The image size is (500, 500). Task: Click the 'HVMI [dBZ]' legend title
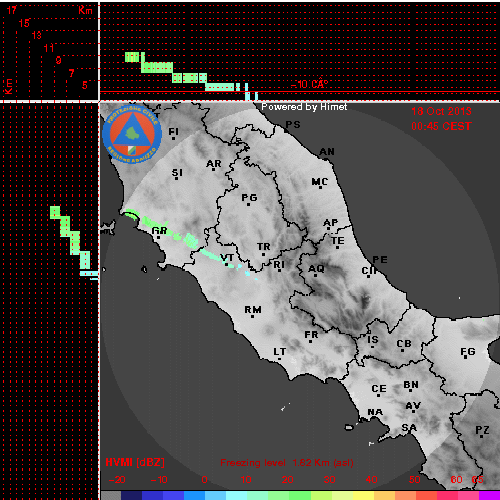tap(135, 462)
